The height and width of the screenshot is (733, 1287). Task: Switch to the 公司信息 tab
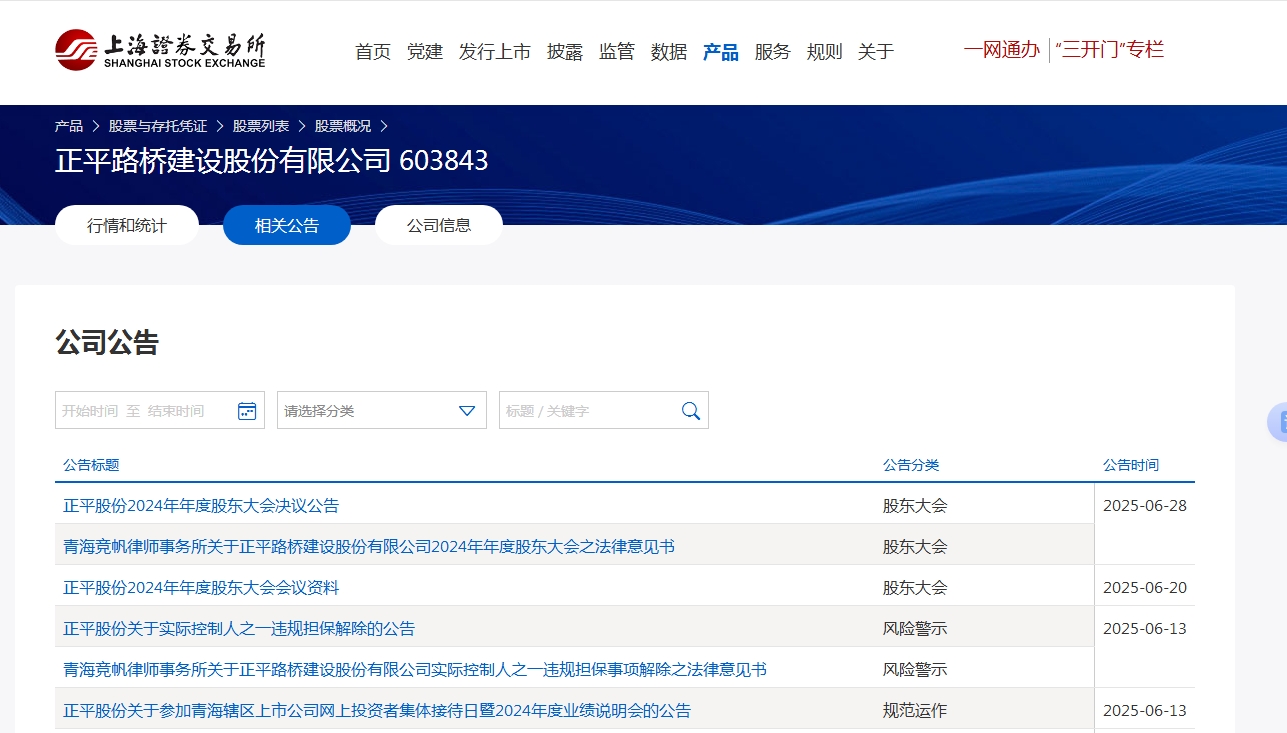point(439,225)
